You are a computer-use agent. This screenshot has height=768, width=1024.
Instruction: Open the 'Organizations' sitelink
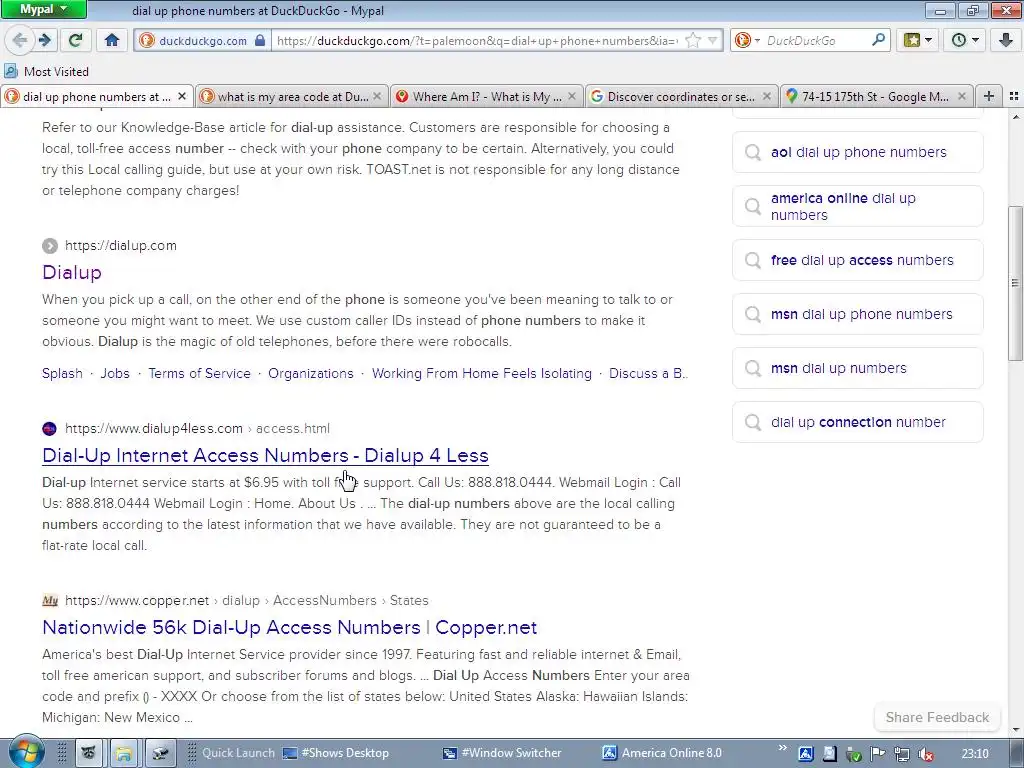coord(311,374)
